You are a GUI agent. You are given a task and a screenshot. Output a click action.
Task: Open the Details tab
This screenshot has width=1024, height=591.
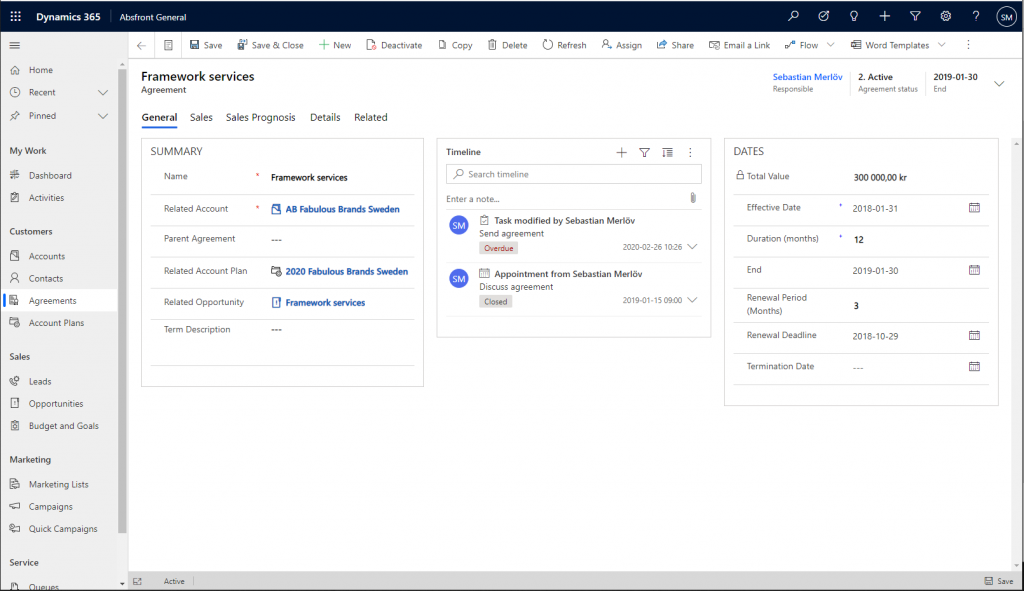325,118
